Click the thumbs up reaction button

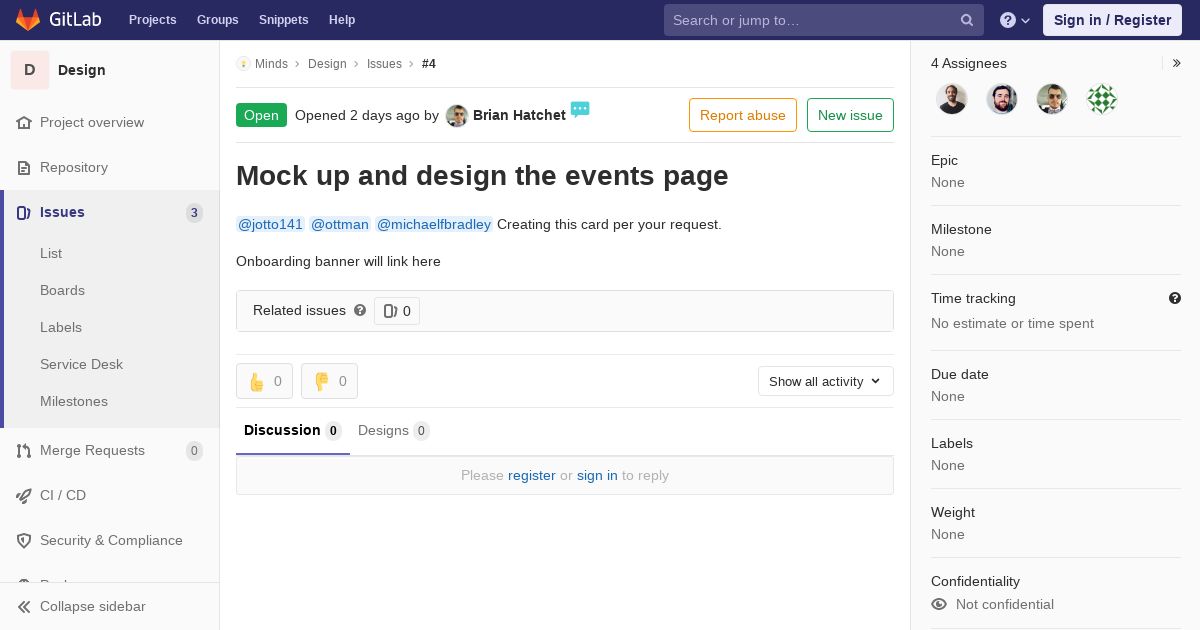264,381
